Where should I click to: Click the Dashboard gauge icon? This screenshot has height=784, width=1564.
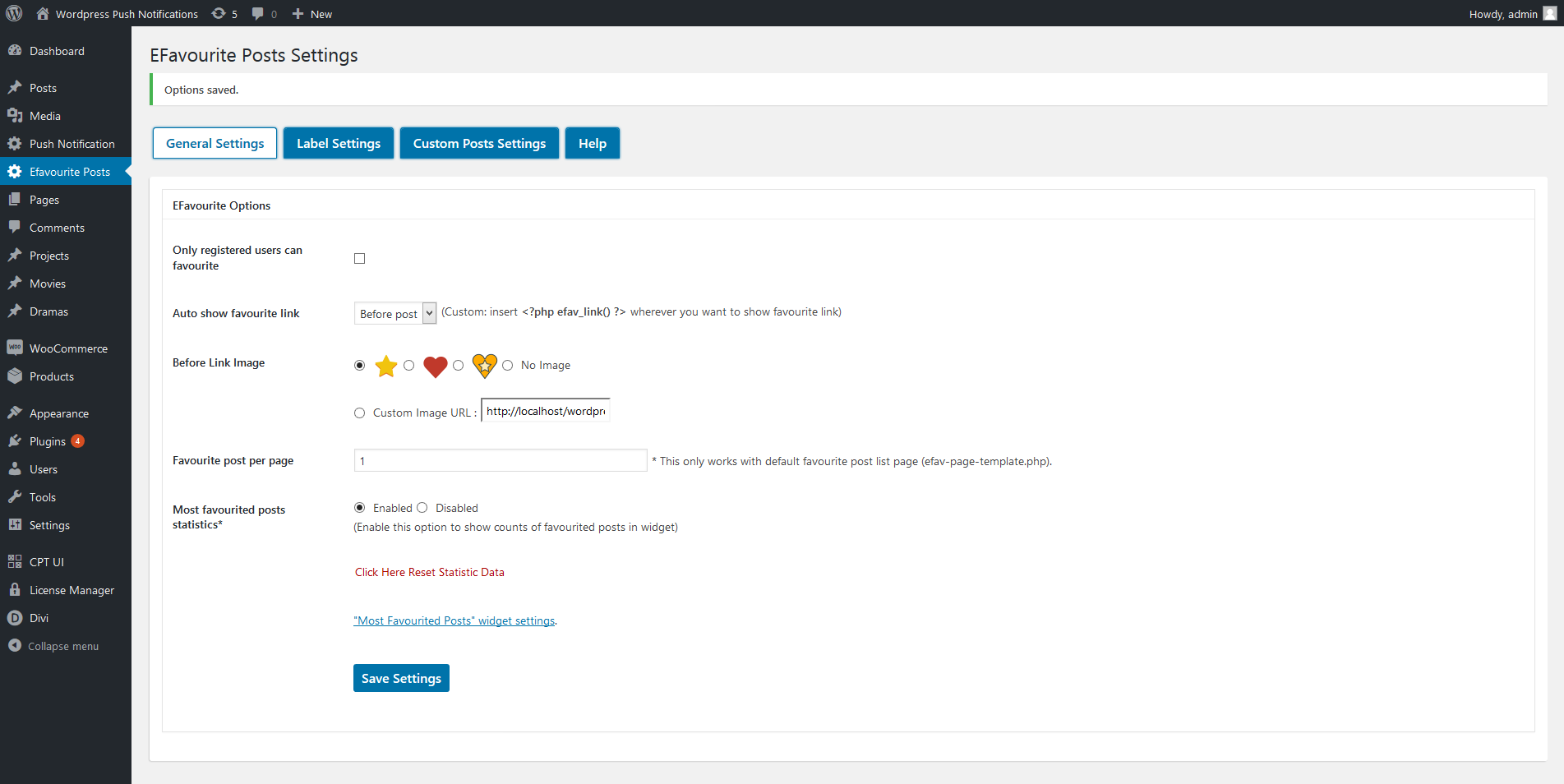click(x=15, y=50)
